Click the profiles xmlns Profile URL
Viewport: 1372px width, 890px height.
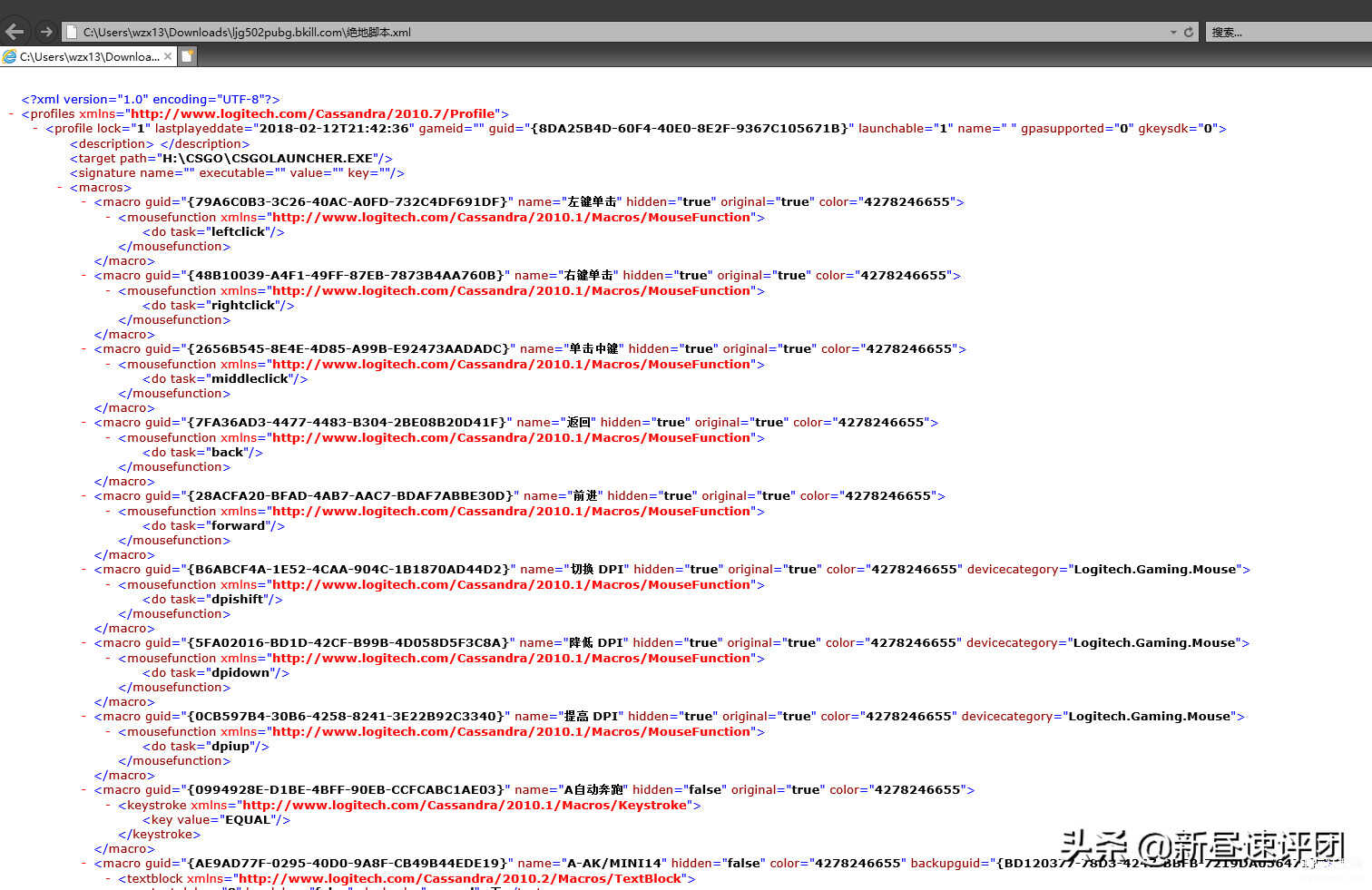tap(314, 114)
